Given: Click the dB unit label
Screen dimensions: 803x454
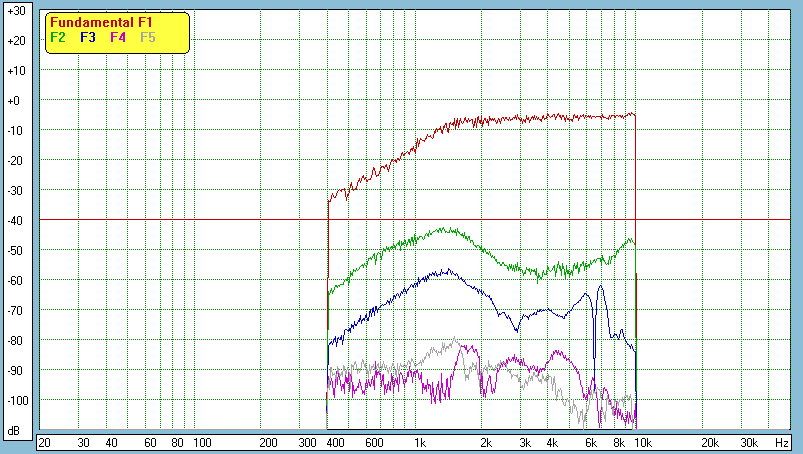Looking at the screenshot, I should click(x=15, y=431).
